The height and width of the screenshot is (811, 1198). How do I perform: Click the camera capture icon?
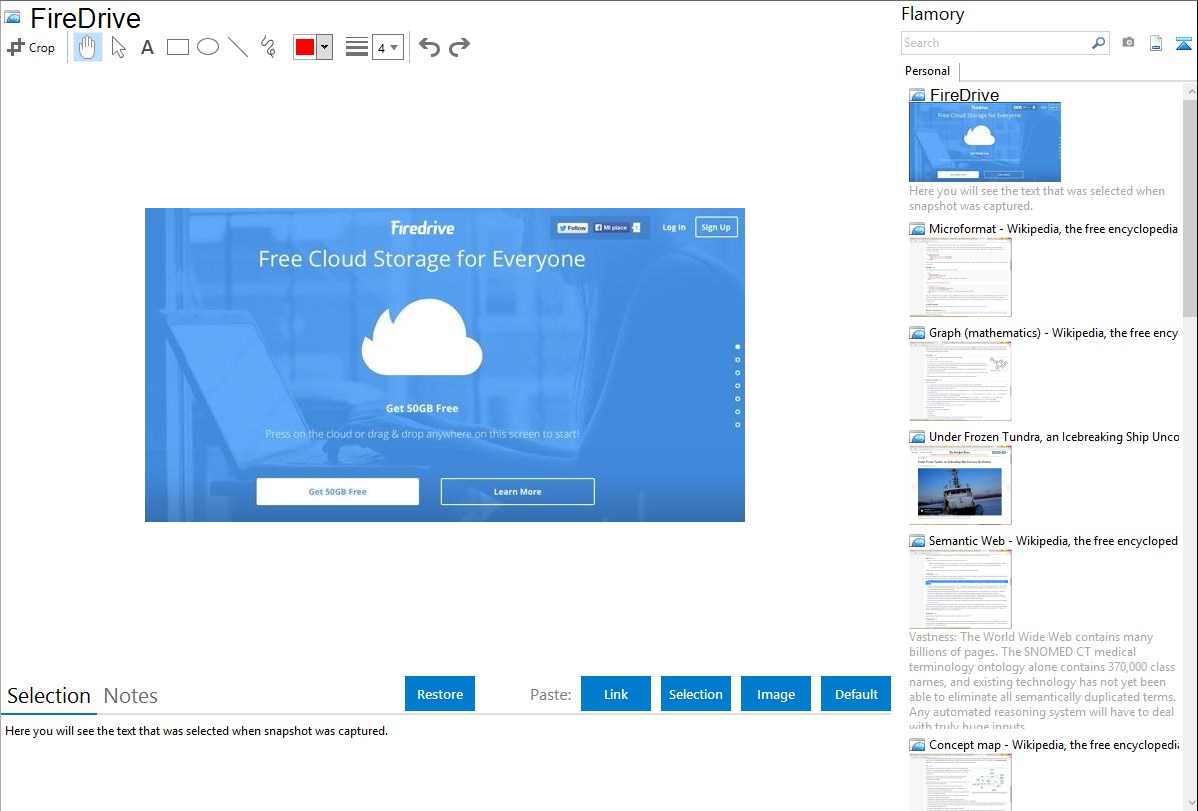(x=1128, y=43)
